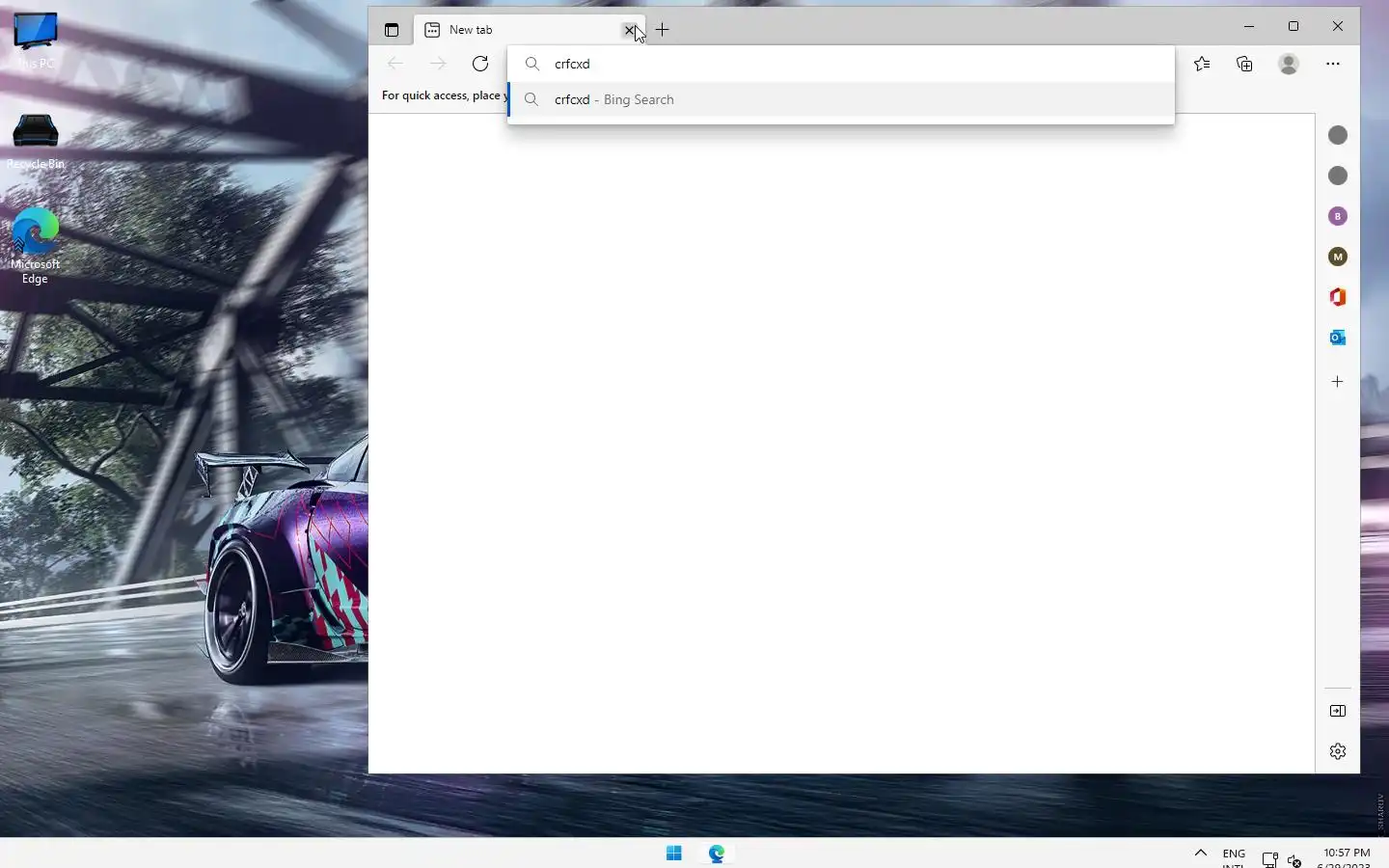Open Settings and more ellipsis menu
This screenshot has height=868, width=1389.
point(1333,64)
